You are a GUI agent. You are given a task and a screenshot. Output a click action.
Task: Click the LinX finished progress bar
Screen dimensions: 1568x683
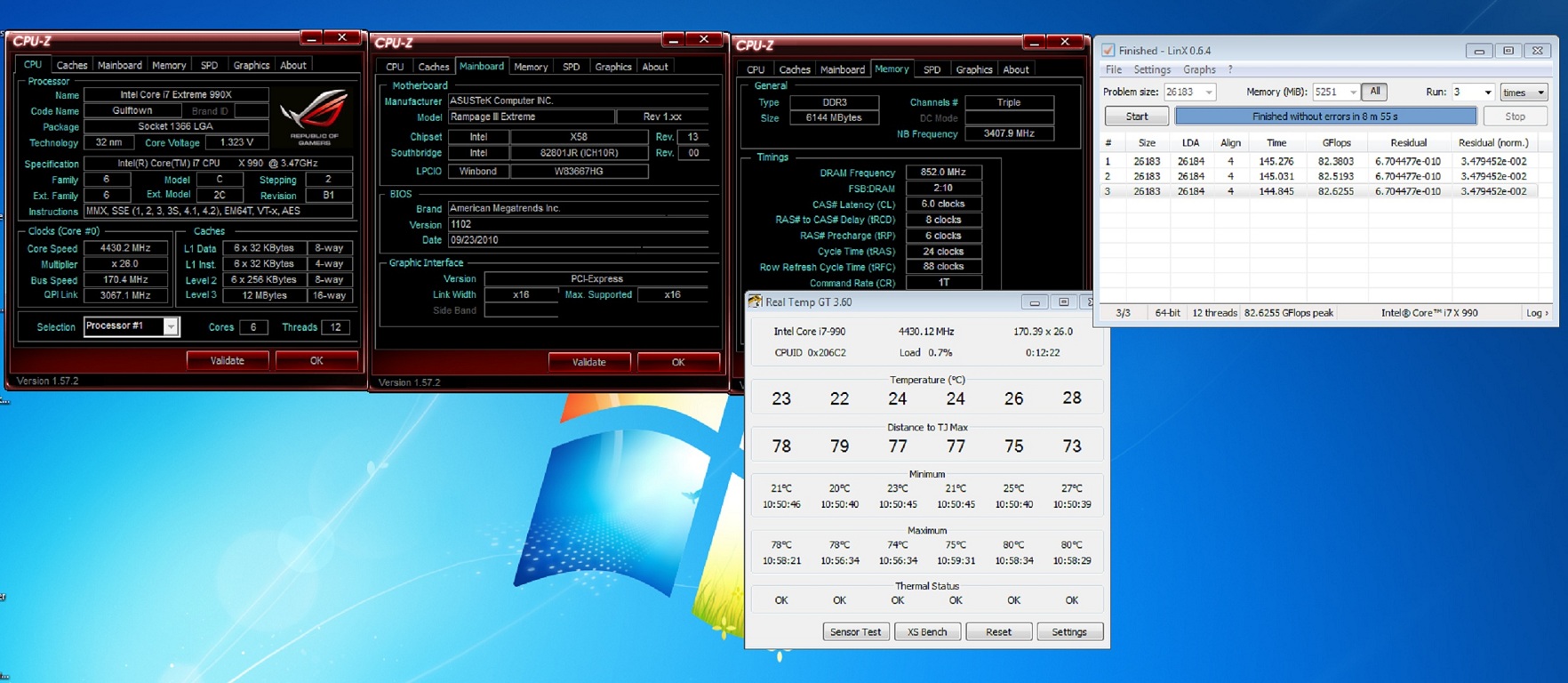pyautogui.click(x=1325, y=117)
